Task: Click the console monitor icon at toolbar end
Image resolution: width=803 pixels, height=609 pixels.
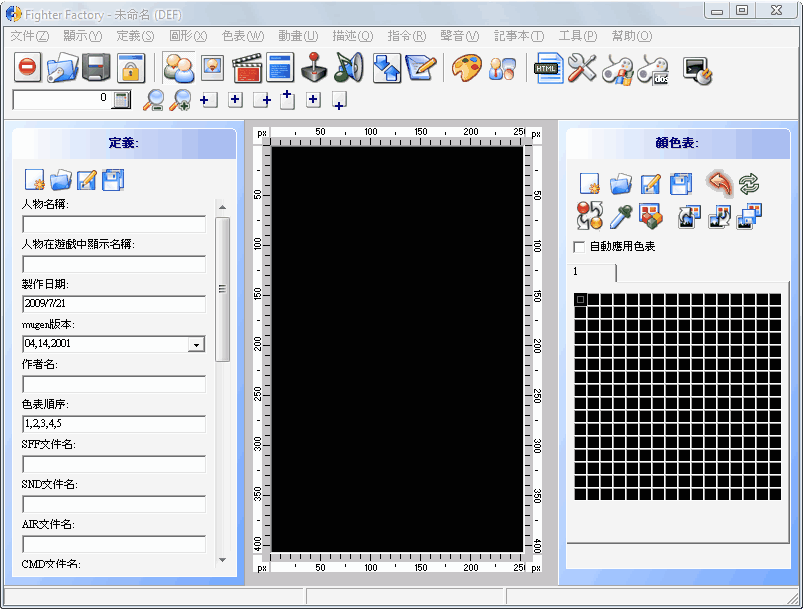Action: tap(697, 71)
